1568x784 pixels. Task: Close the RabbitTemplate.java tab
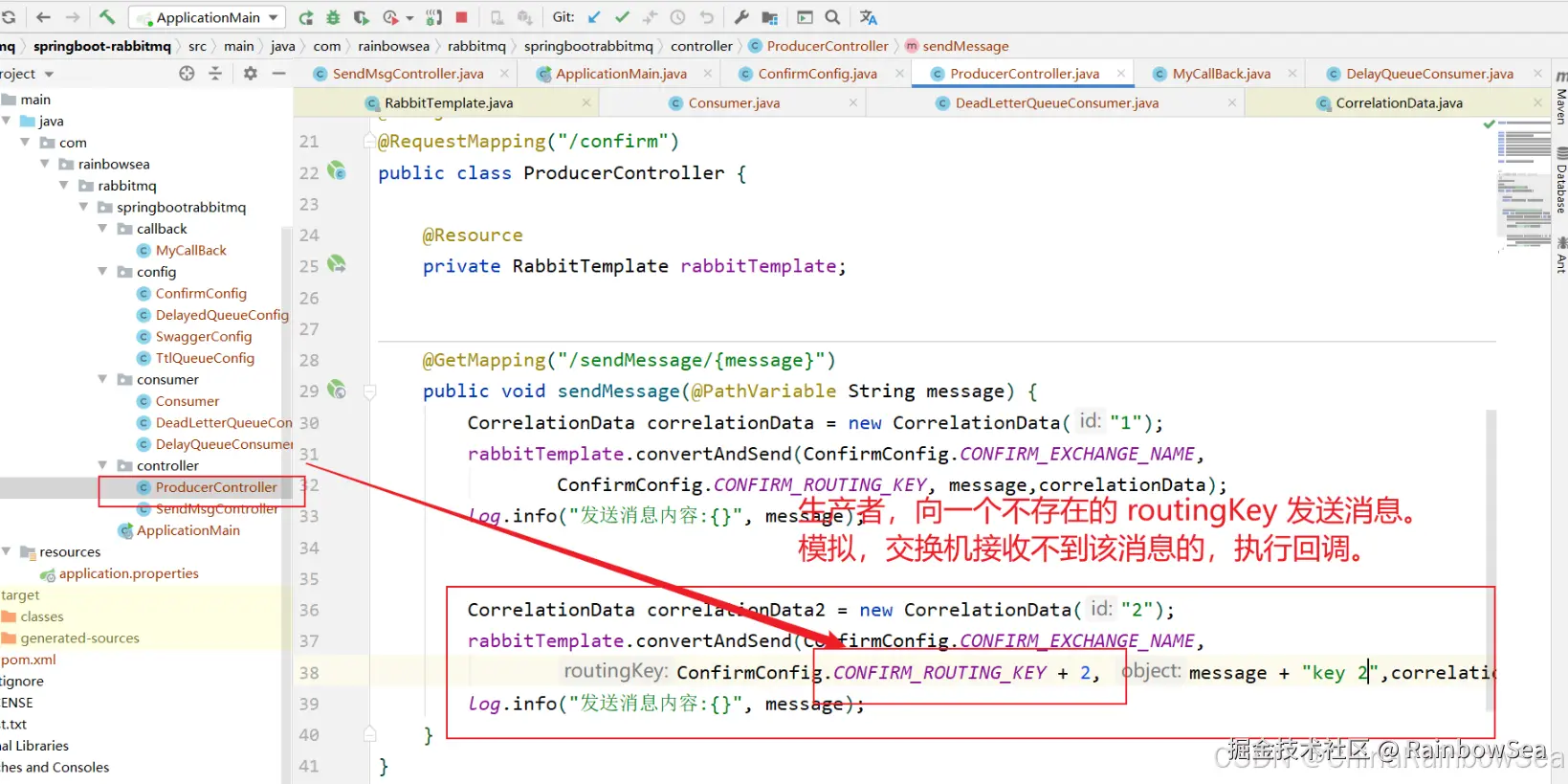tap(586, 102)
